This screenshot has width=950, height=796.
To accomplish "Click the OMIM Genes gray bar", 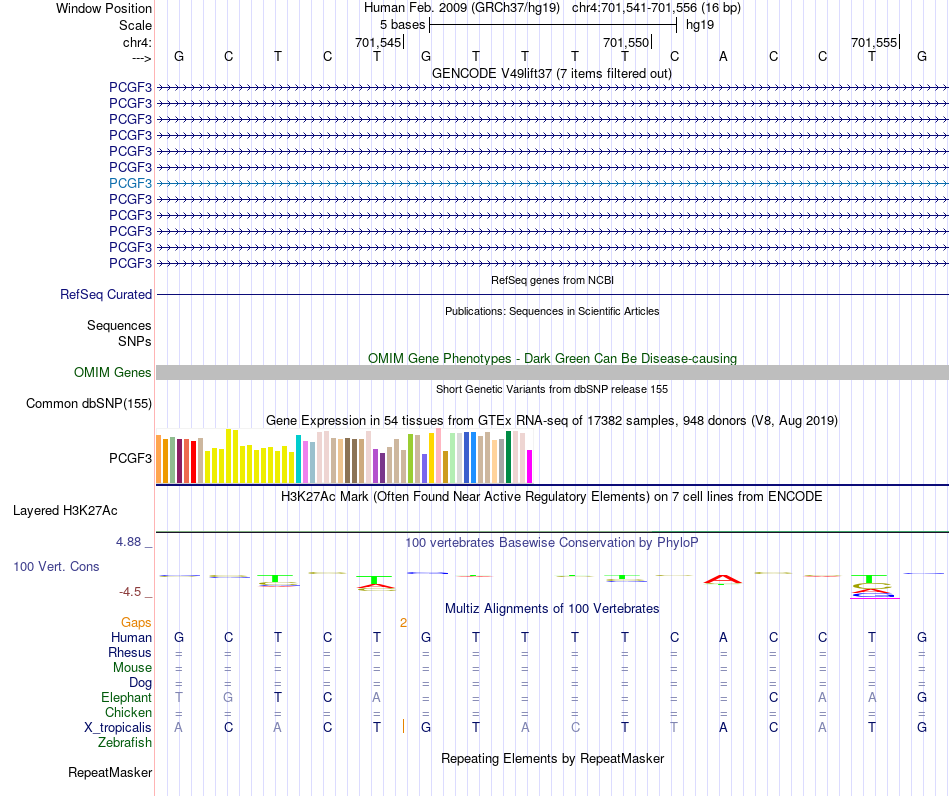I will pos(552,373).
